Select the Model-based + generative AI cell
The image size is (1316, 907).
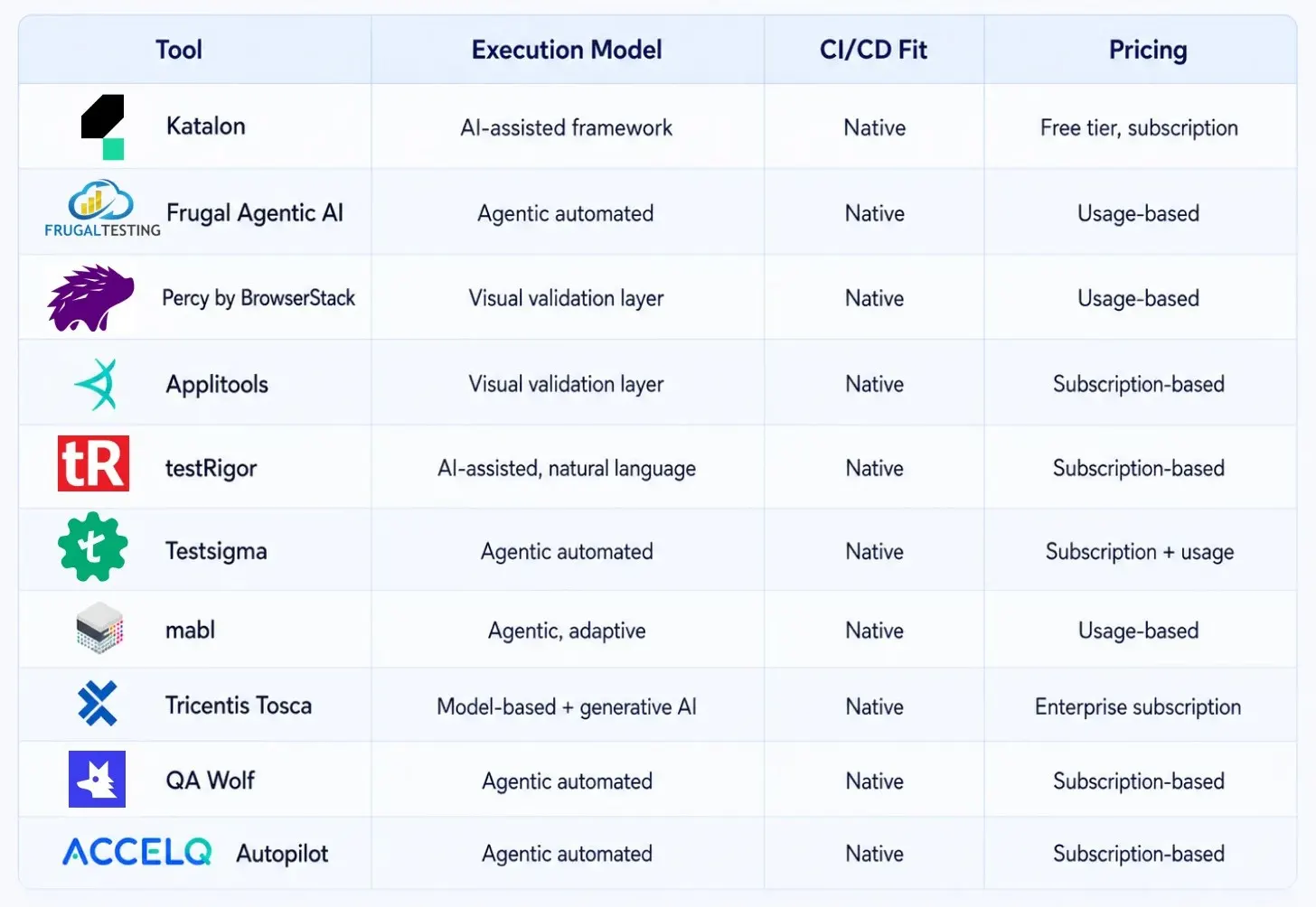567,706
